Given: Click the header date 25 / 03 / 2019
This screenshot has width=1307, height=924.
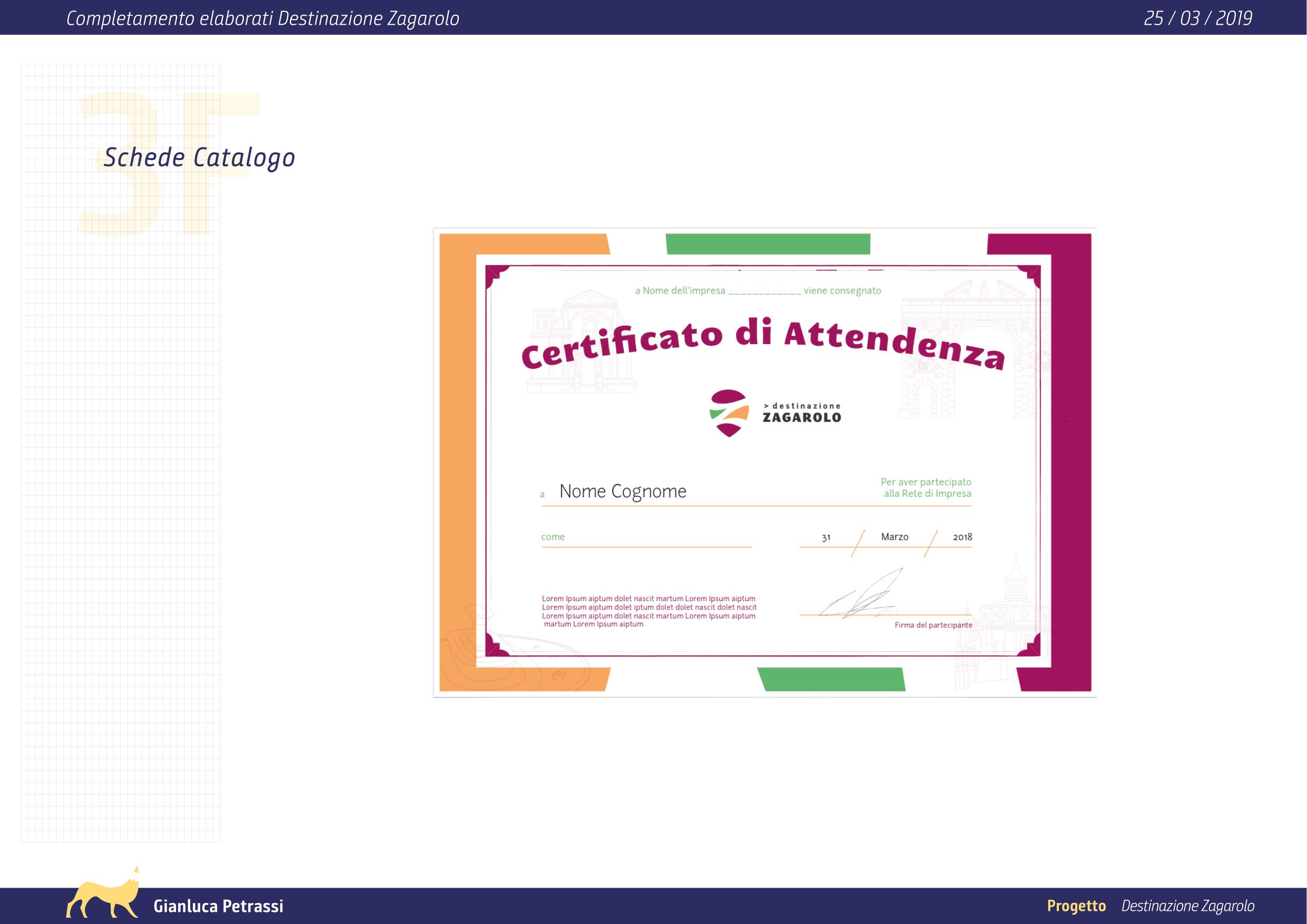Looking at the screenshot, I should pos(1198,19).
